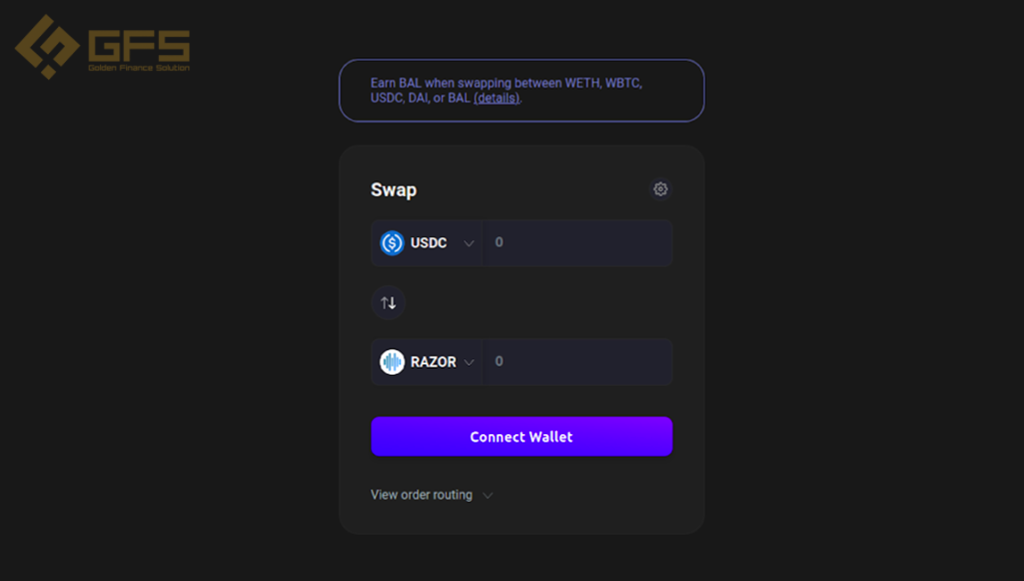Click the Connect Wallet button

(x=522, y=436)
